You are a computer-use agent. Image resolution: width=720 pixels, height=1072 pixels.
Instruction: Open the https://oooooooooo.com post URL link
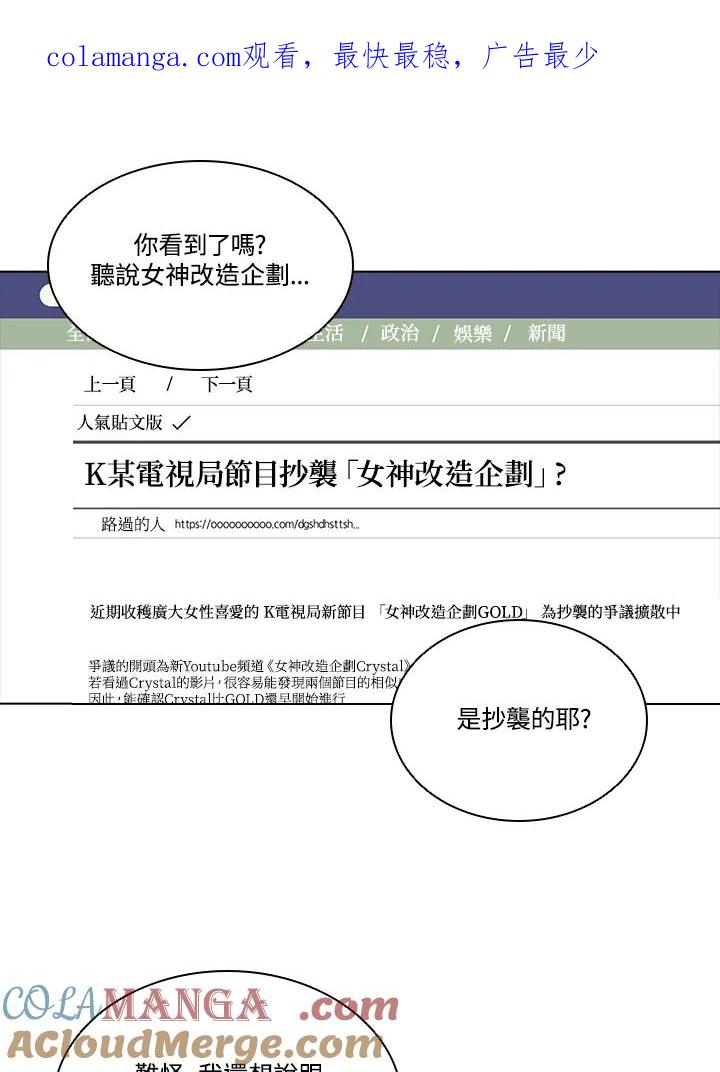267,524
